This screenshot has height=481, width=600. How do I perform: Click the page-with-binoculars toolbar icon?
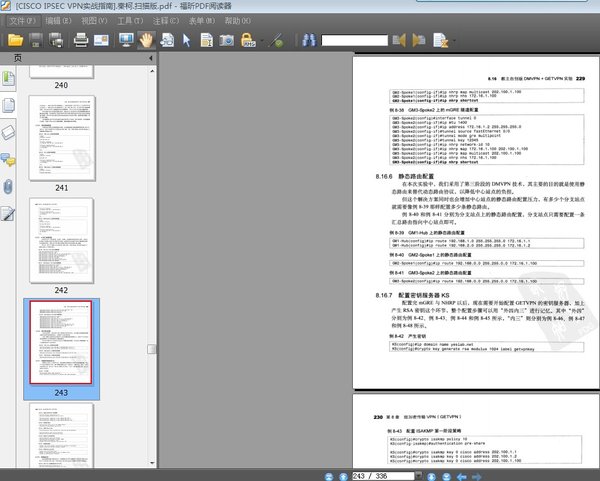tap(167, 40)
